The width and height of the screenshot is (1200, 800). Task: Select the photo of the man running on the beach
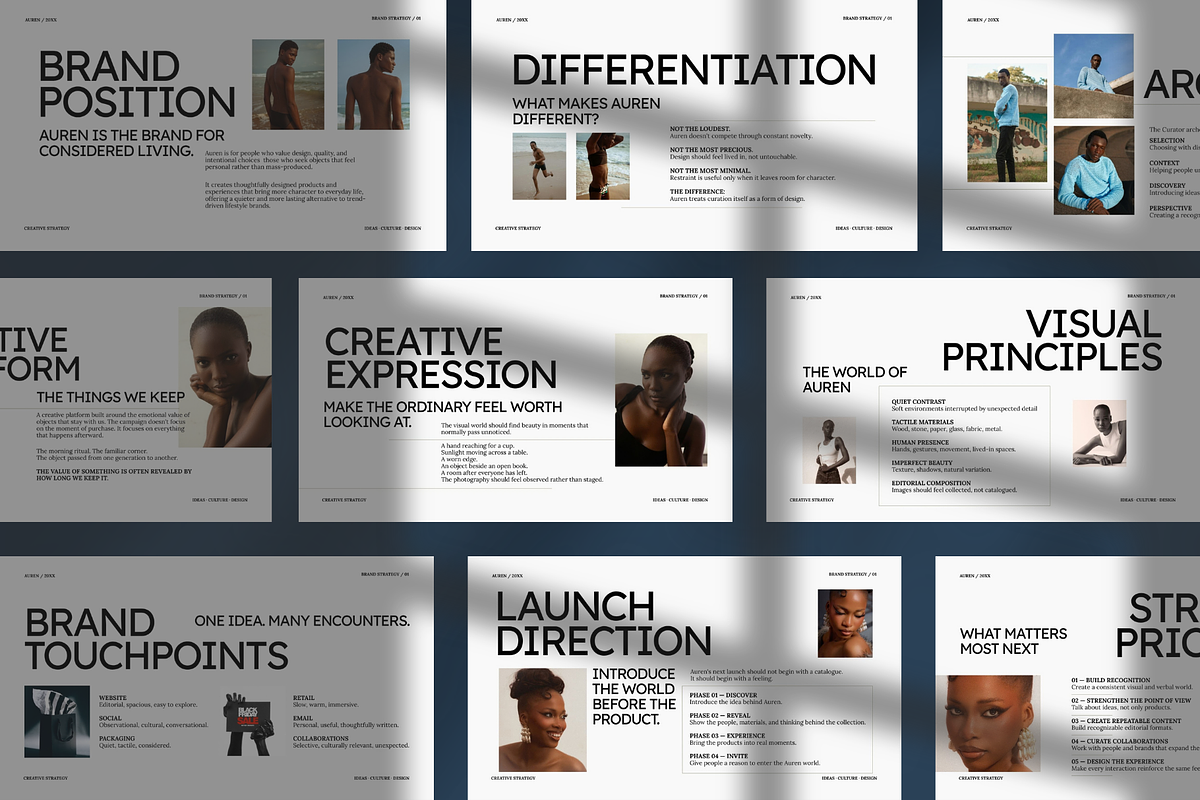pos(539,166)
